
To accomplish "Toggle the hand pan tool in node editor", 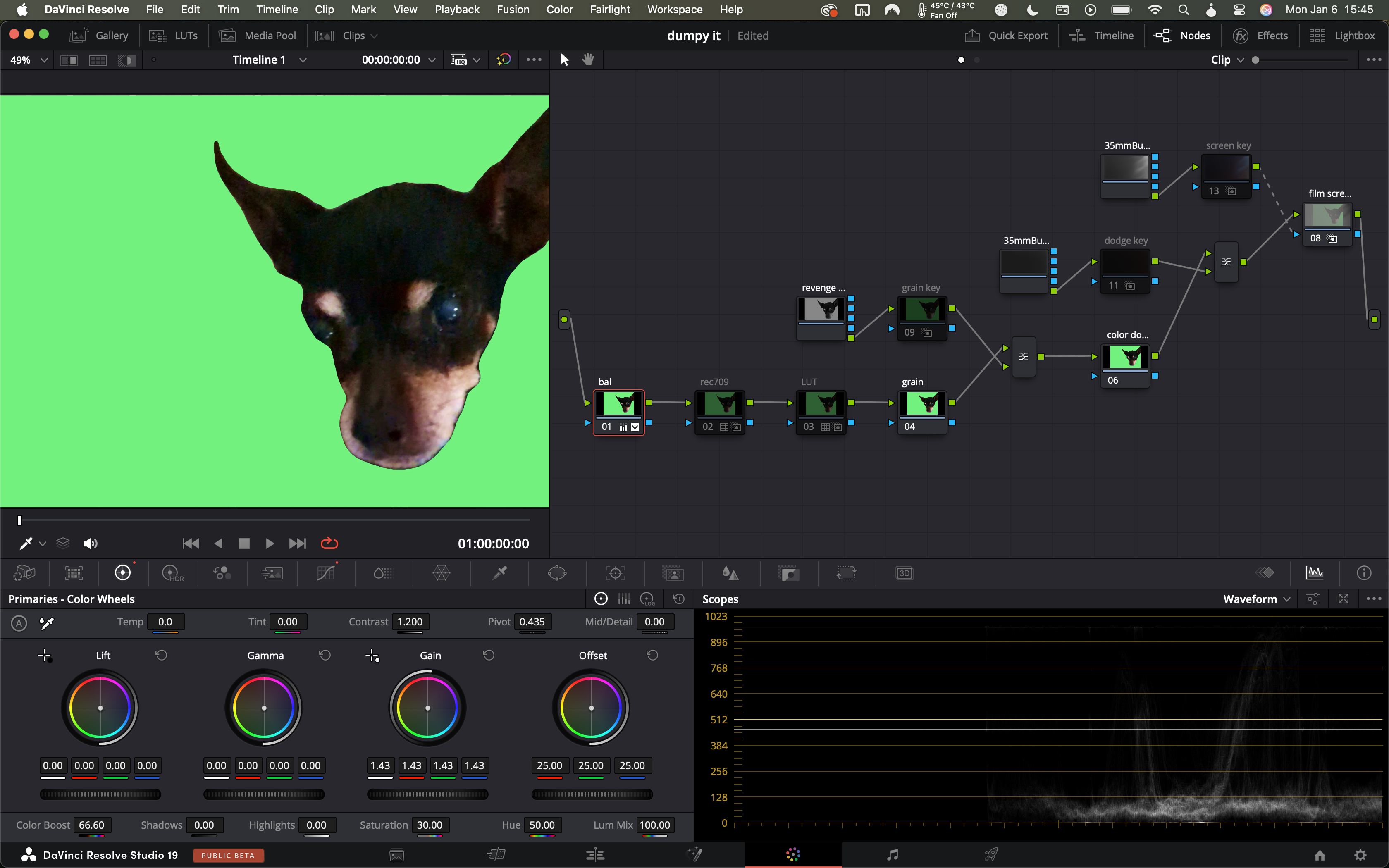I will (588, 60).
